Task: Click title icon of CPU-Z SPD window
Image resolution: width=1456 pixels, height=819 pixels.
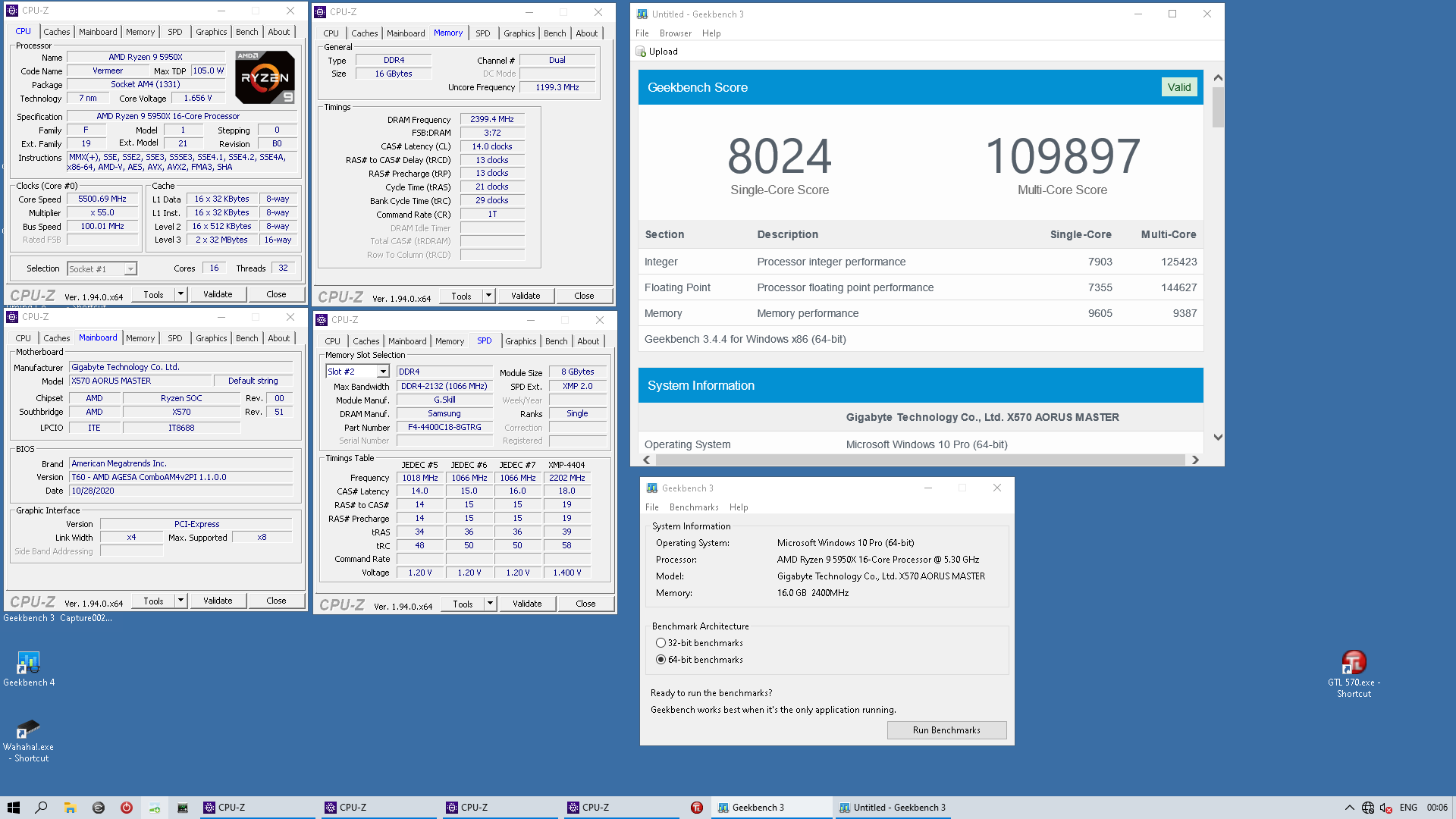Action: click(x=322, y=320)
